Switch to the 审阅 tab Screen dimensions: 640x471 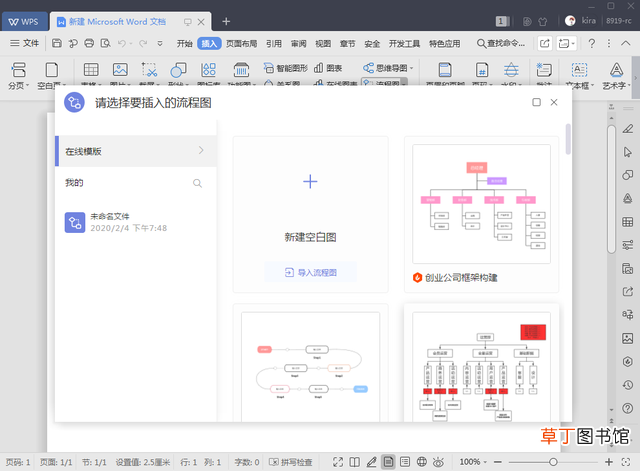tap(298, 43)
